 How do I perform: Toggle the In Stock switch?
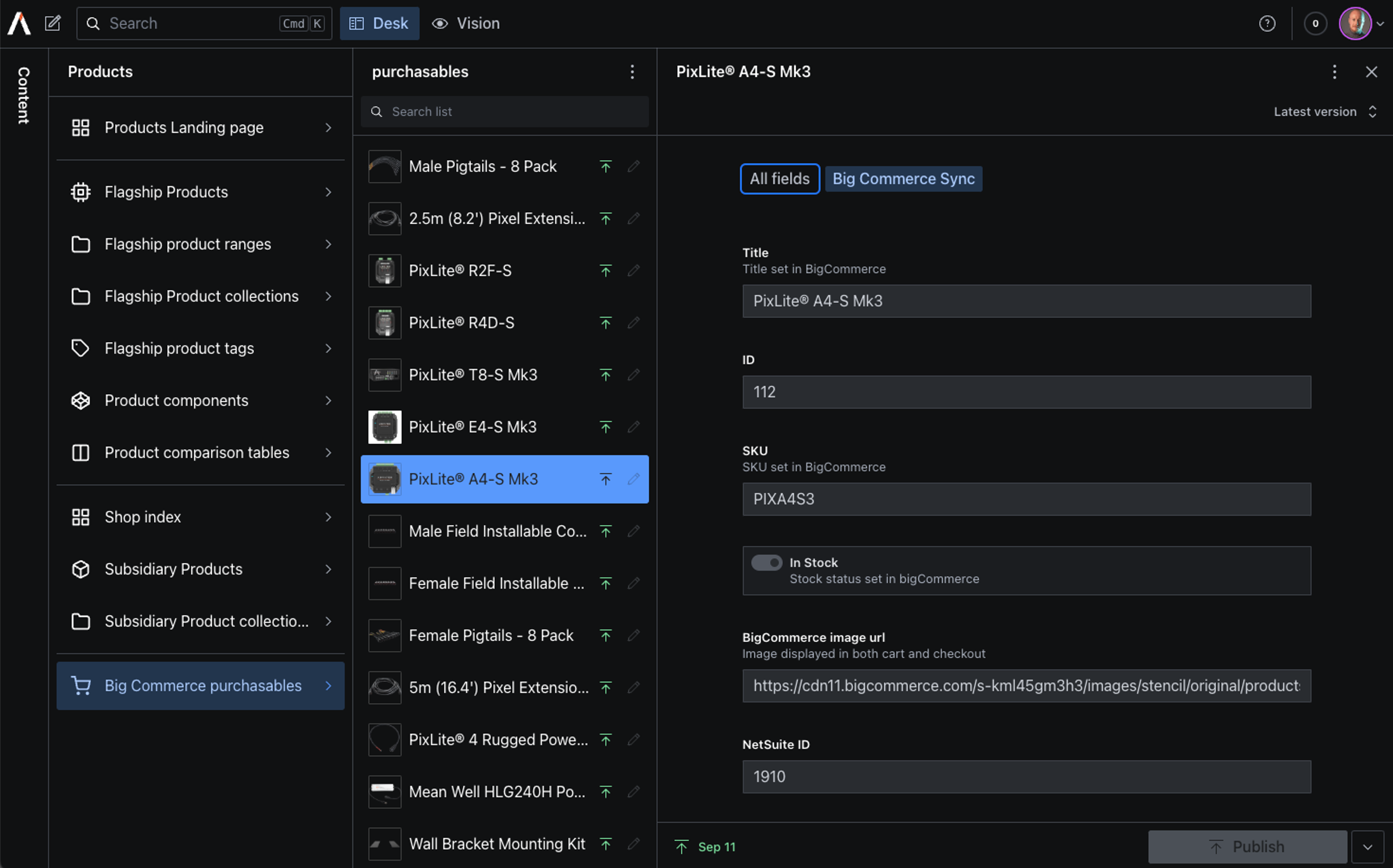pyautogui.click(x=767, y=563)
